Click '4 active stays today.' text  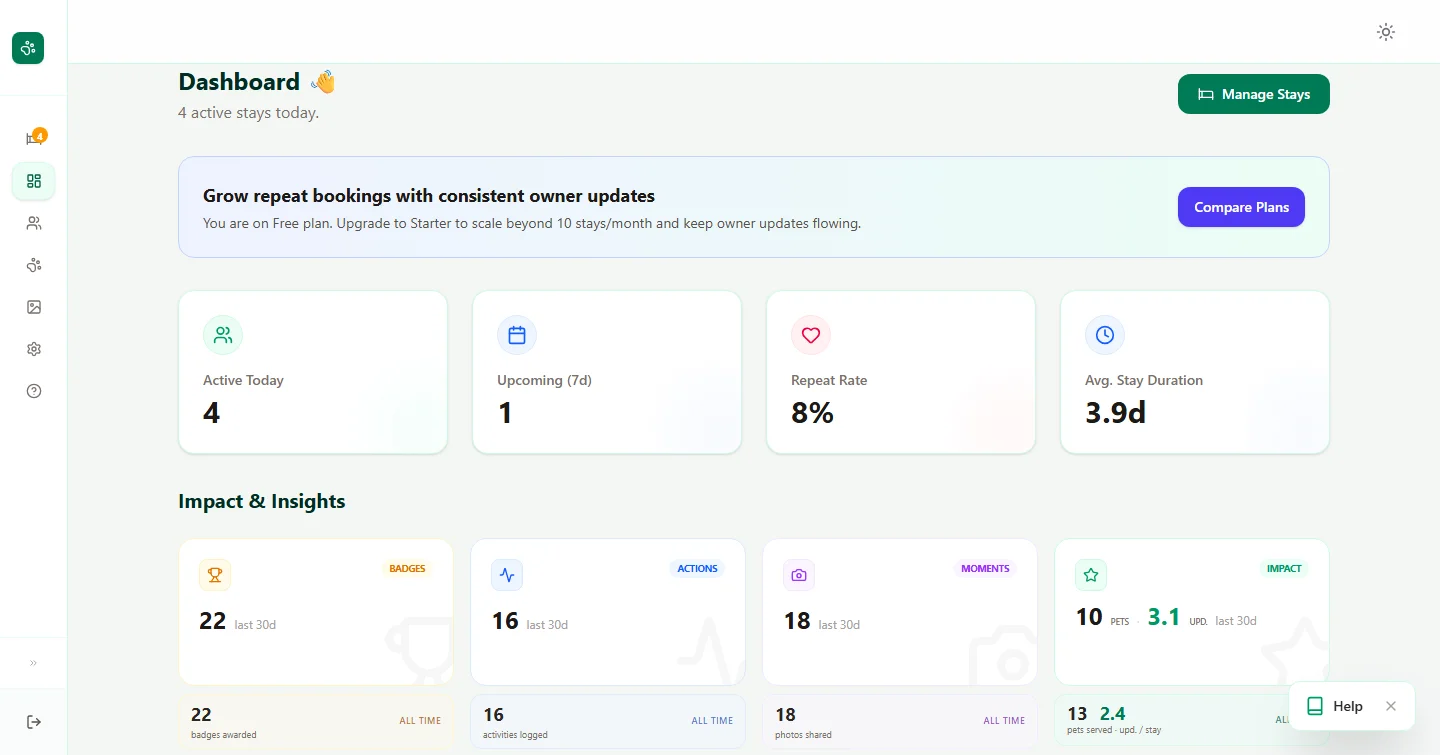click(248, 113)
